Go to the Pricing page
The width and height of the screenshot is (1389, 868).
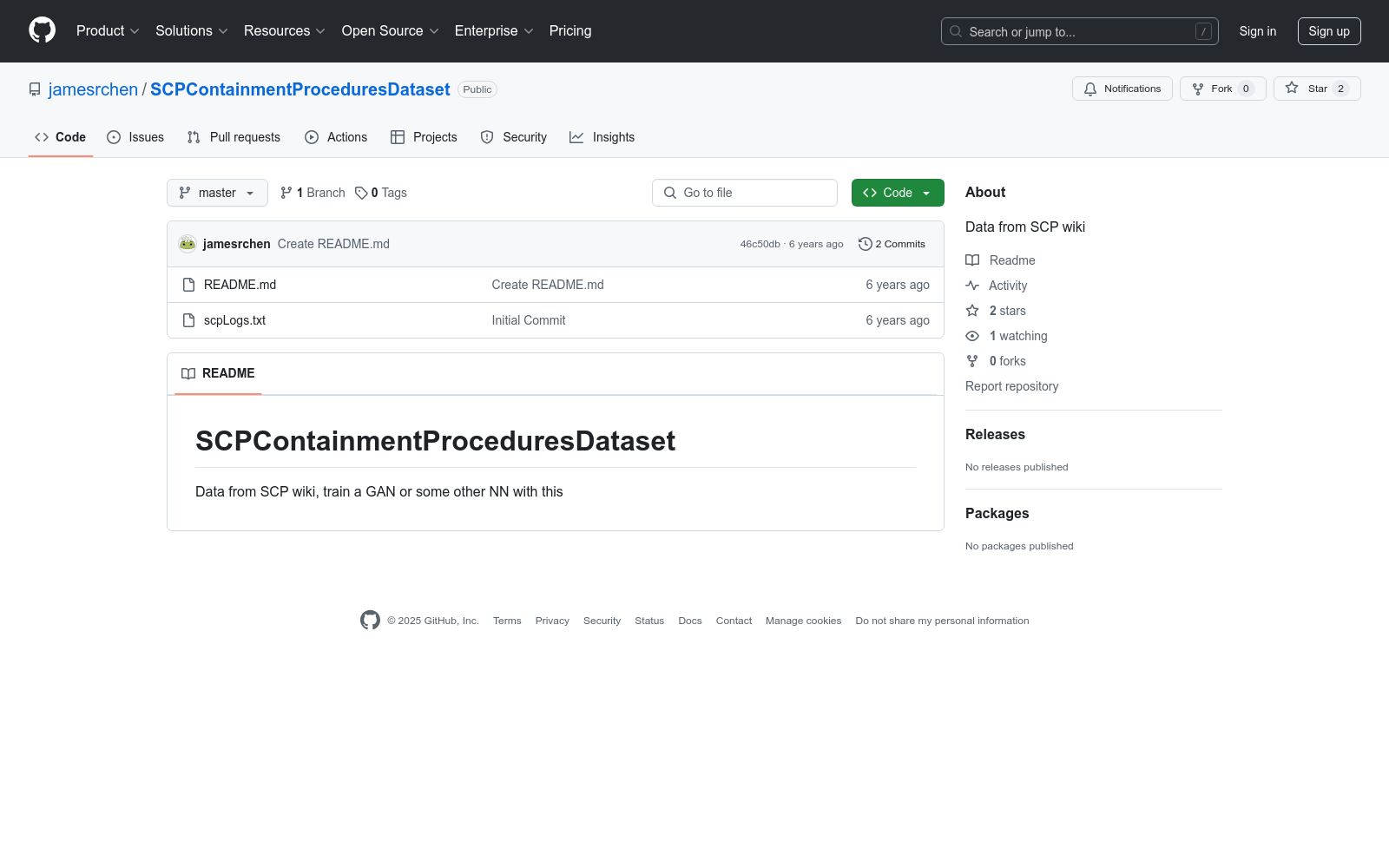[570, 31]
